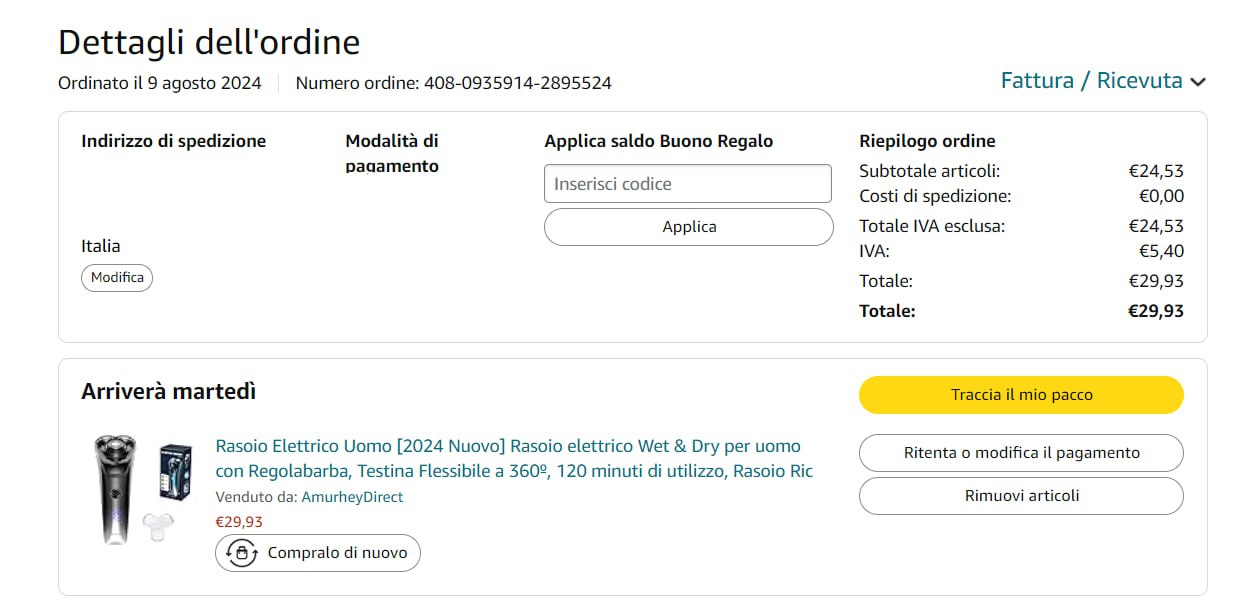1255x607 pixels.
Task: Click the Applica button
Action: (688, 227)
